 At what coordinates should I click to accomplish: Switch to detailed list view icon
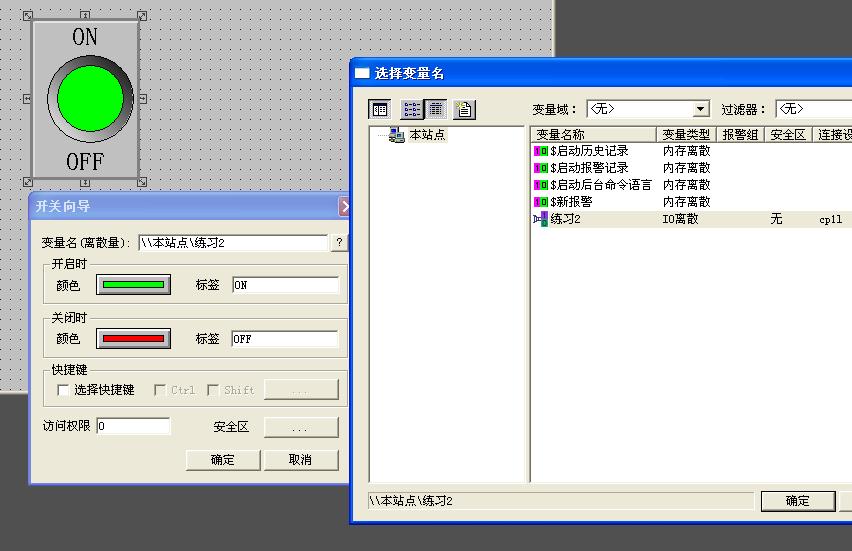pyautogui.click(x=436, y=109)
